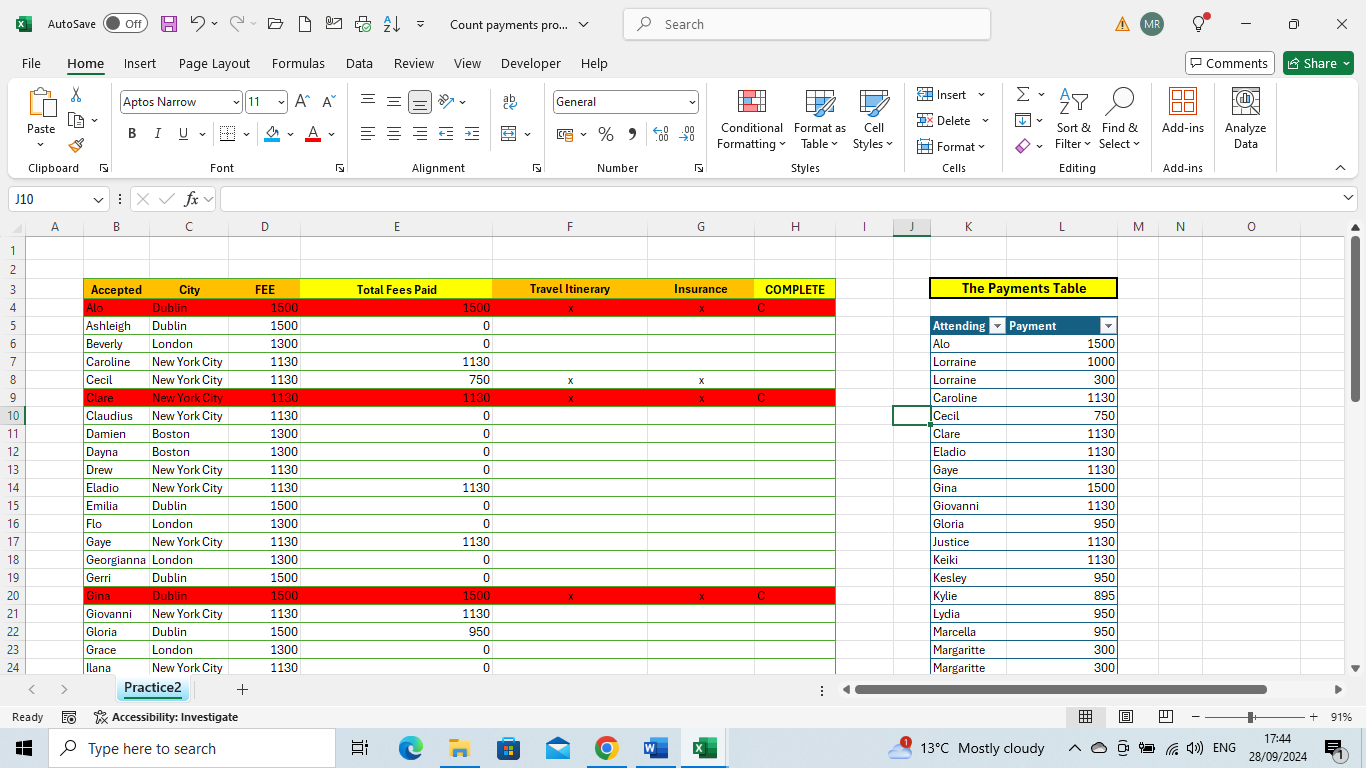Click the Comments button
The image size is (1366, 768).
click(1229, 63)
